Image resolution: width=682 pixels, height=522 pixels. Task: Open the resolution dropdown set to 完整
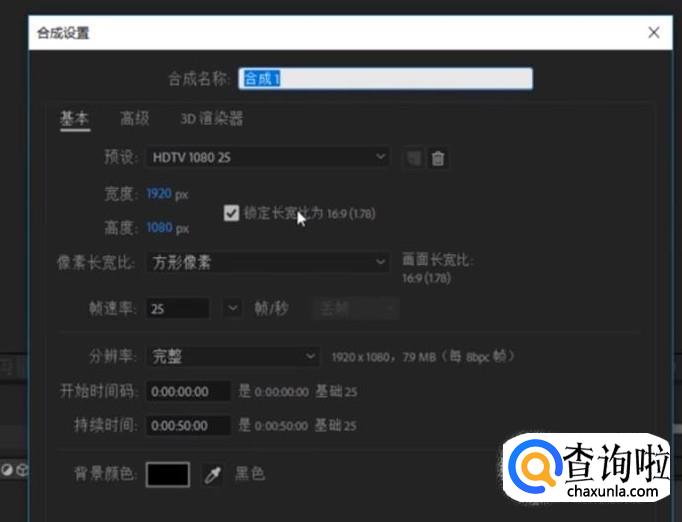pyautogui.click(x=233, y=356)
